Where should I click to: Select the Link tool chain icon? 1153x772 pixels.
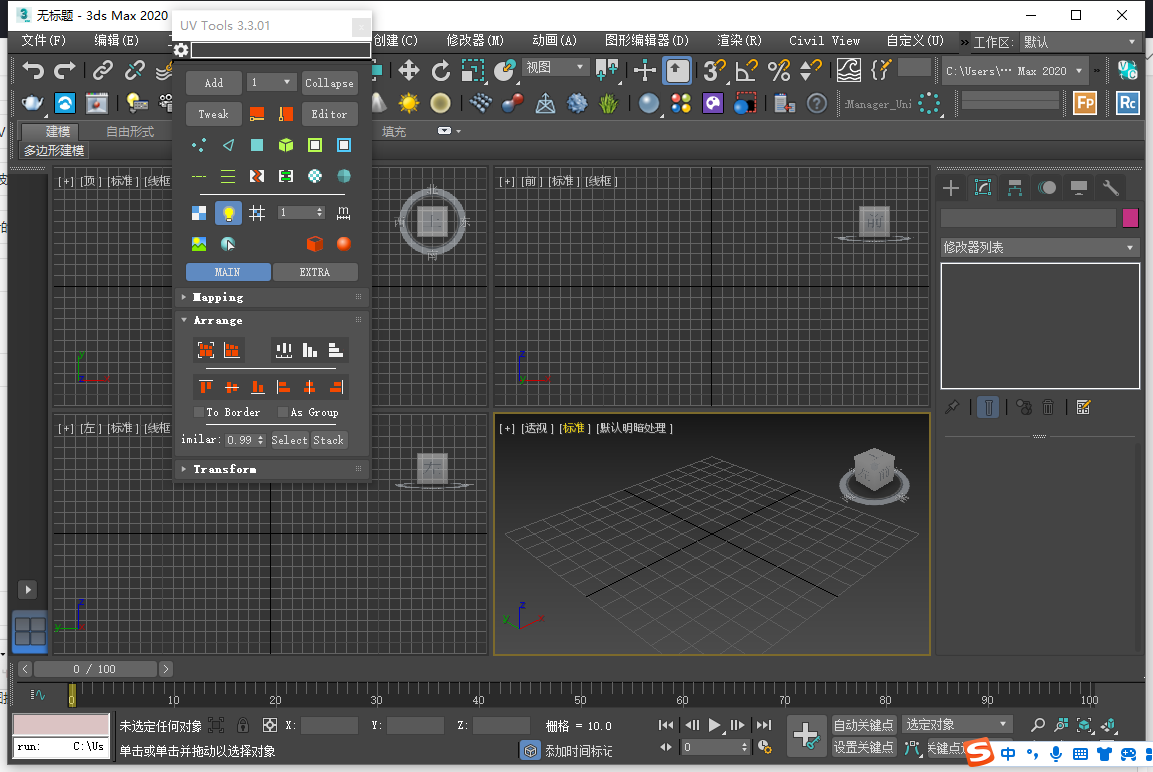(103, 71)
